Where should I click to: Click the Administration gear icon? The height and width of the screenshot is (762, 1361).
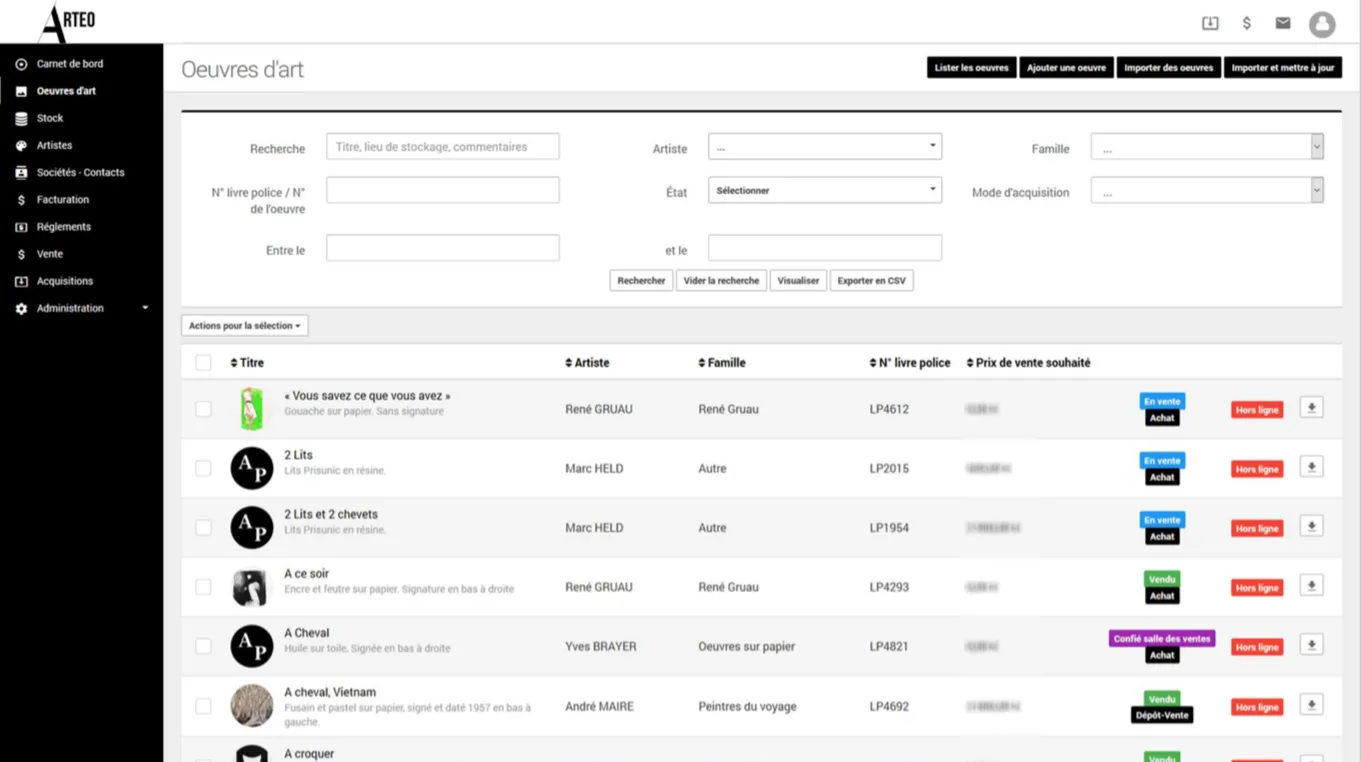coord(21,309)
